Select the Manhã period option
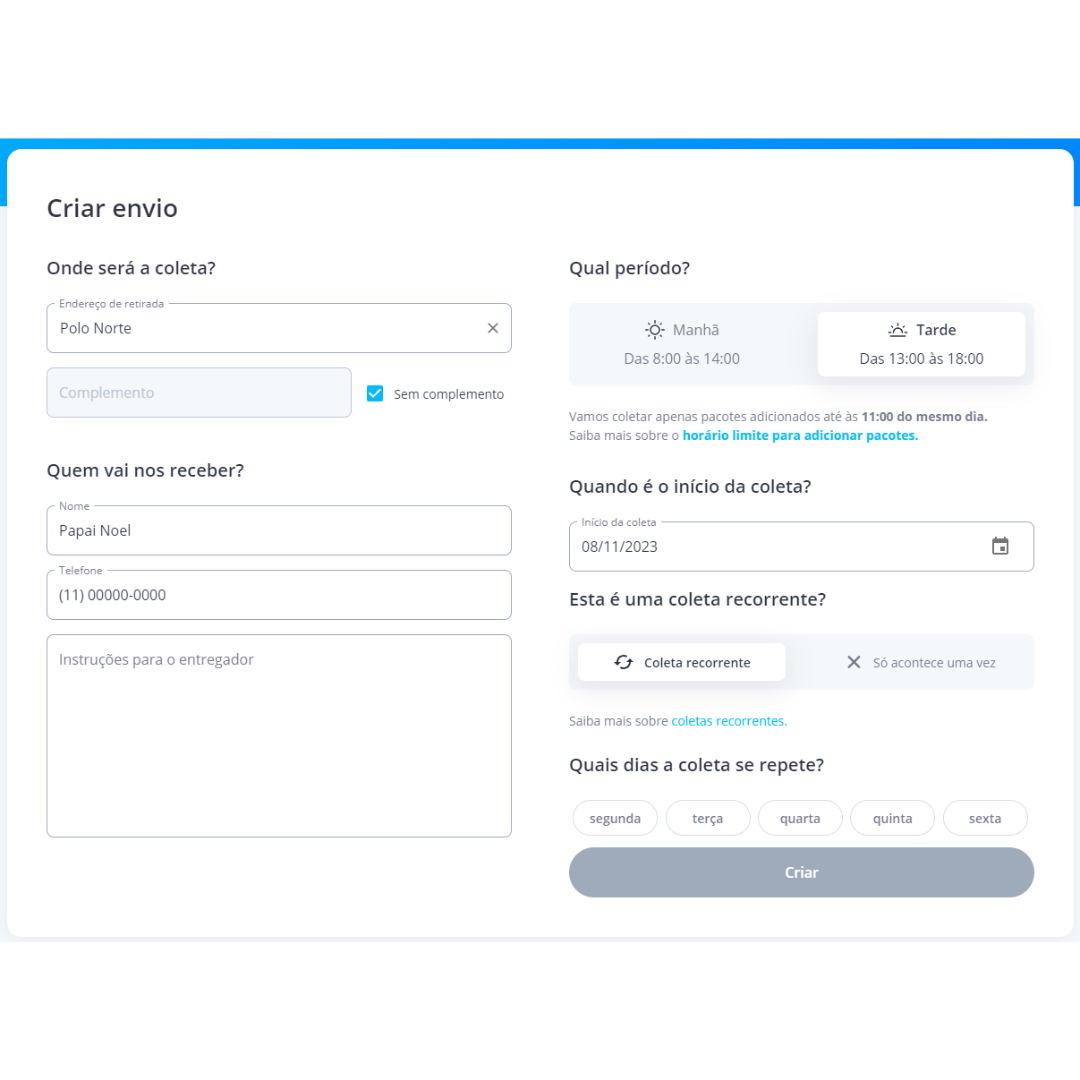The height and width of the screenshot is (1080, 1080). click(x=682, y=344)
